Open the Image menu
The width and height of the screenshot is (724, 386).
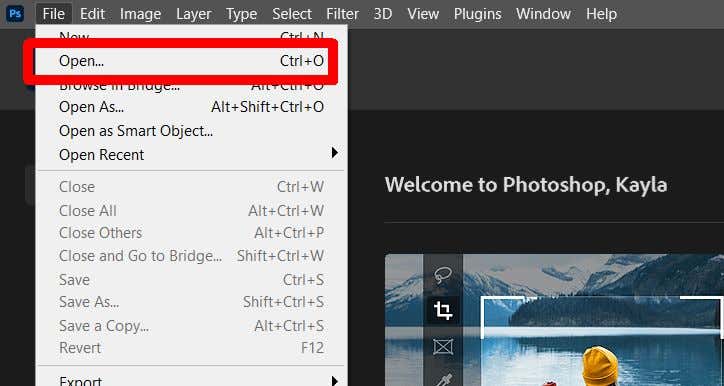coord(140,14)
